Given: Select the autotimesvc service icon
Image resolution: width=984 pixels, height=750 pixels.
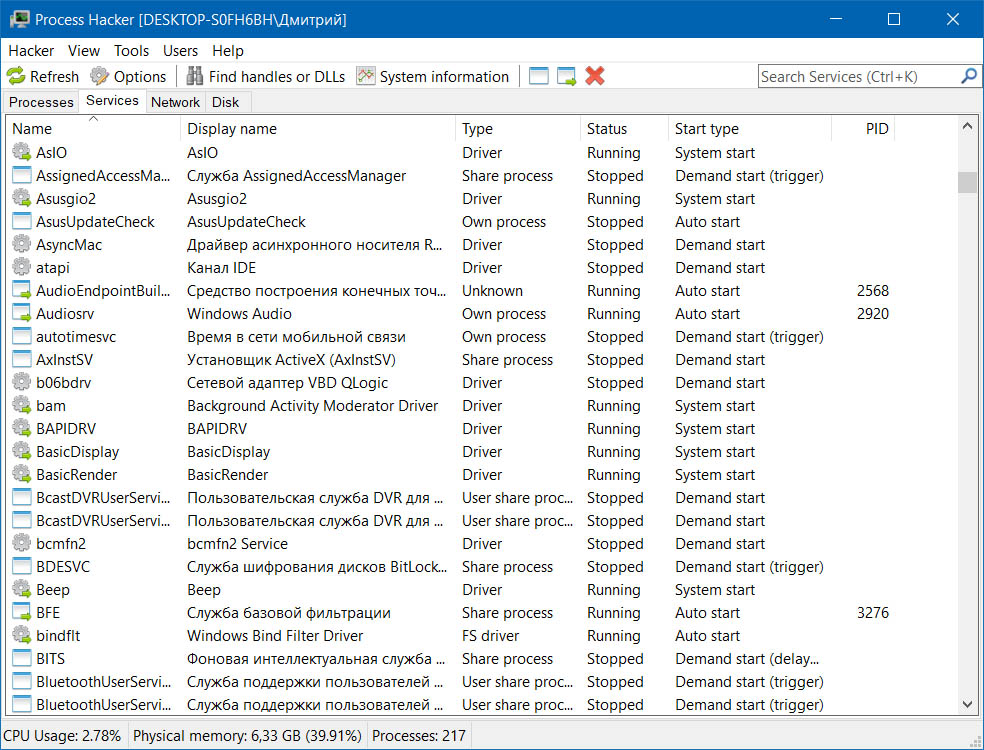Looking at the screenshot, I should 21,336.
